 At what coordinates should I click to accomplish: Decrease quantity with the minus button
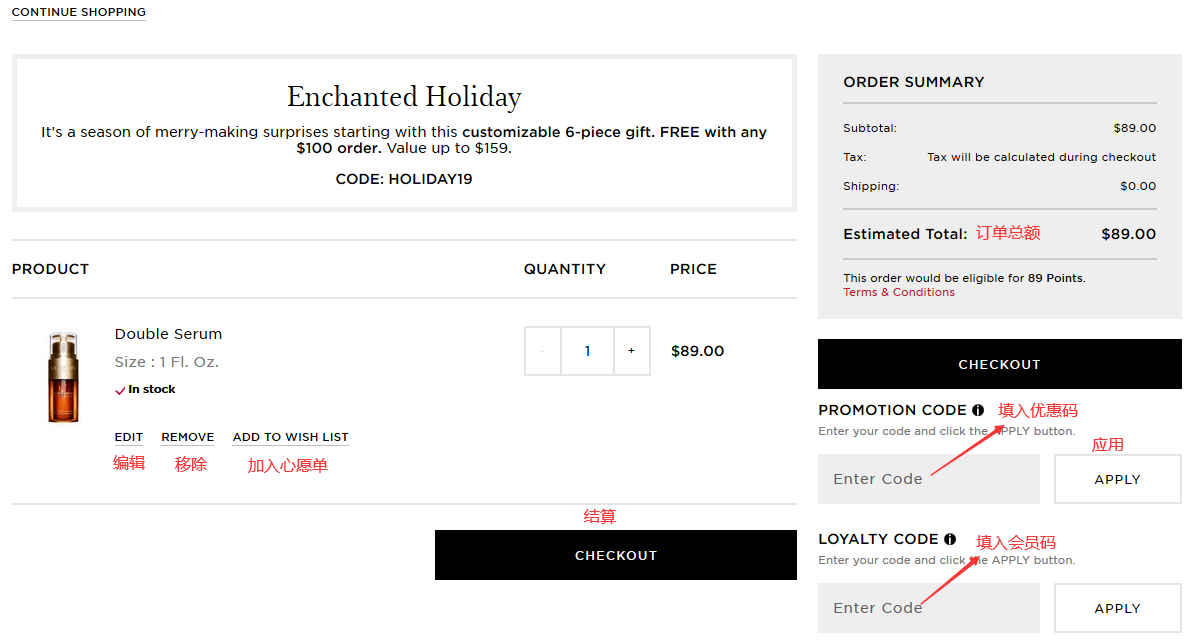click(543, 351)
